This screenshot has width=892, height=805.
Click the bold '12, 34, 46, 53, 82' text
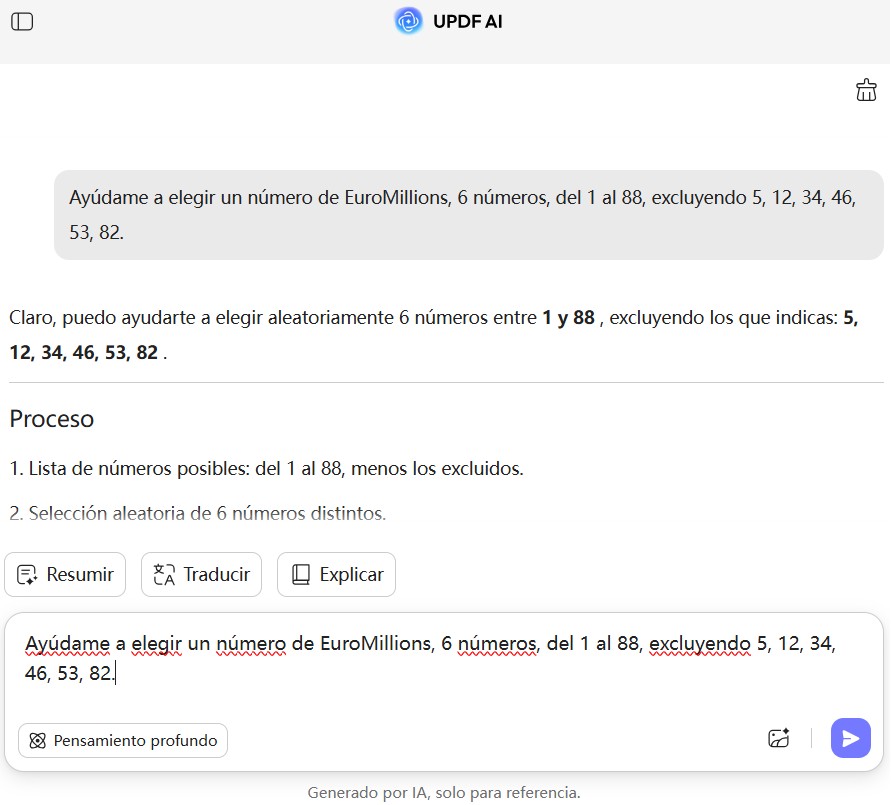(84, 352)
